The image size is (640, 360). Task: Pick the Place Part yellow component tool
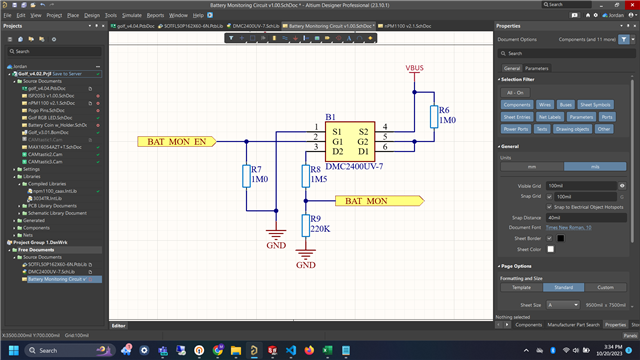(x=274, y=38)
